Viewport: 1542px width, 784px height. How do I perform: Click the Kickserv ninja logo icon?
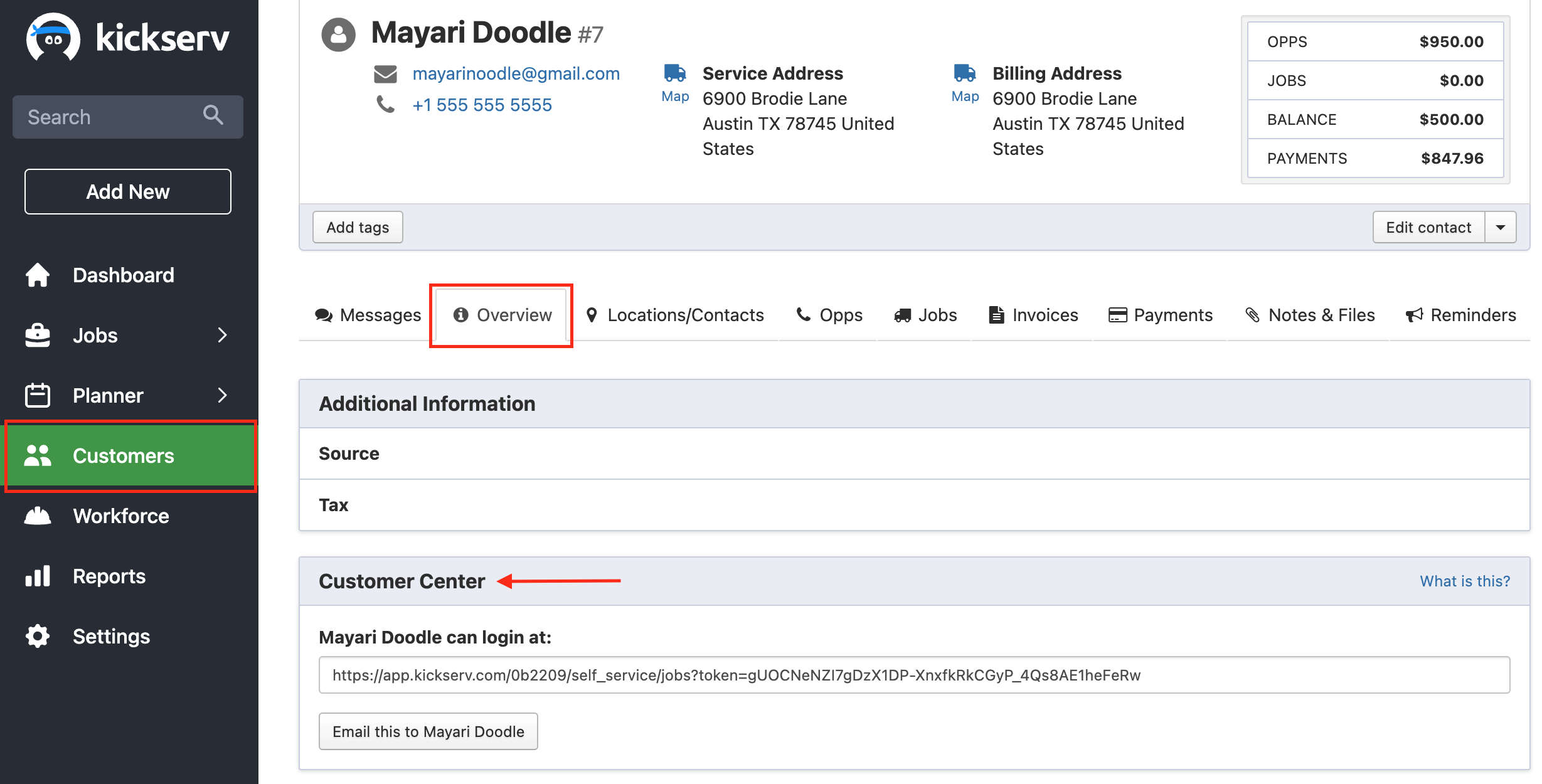(x=53, y=38)
